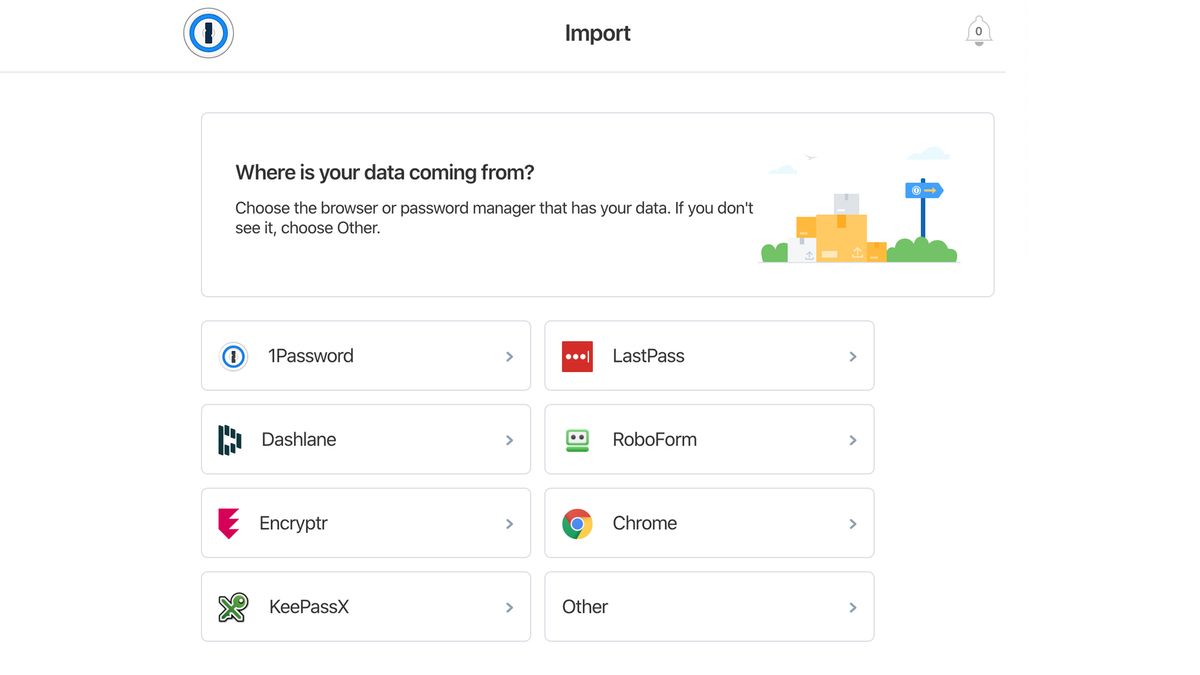Viewport: 1200px width, 675px height.
Task: Click the 1Password logo in the header
Action: pos(208,32)
